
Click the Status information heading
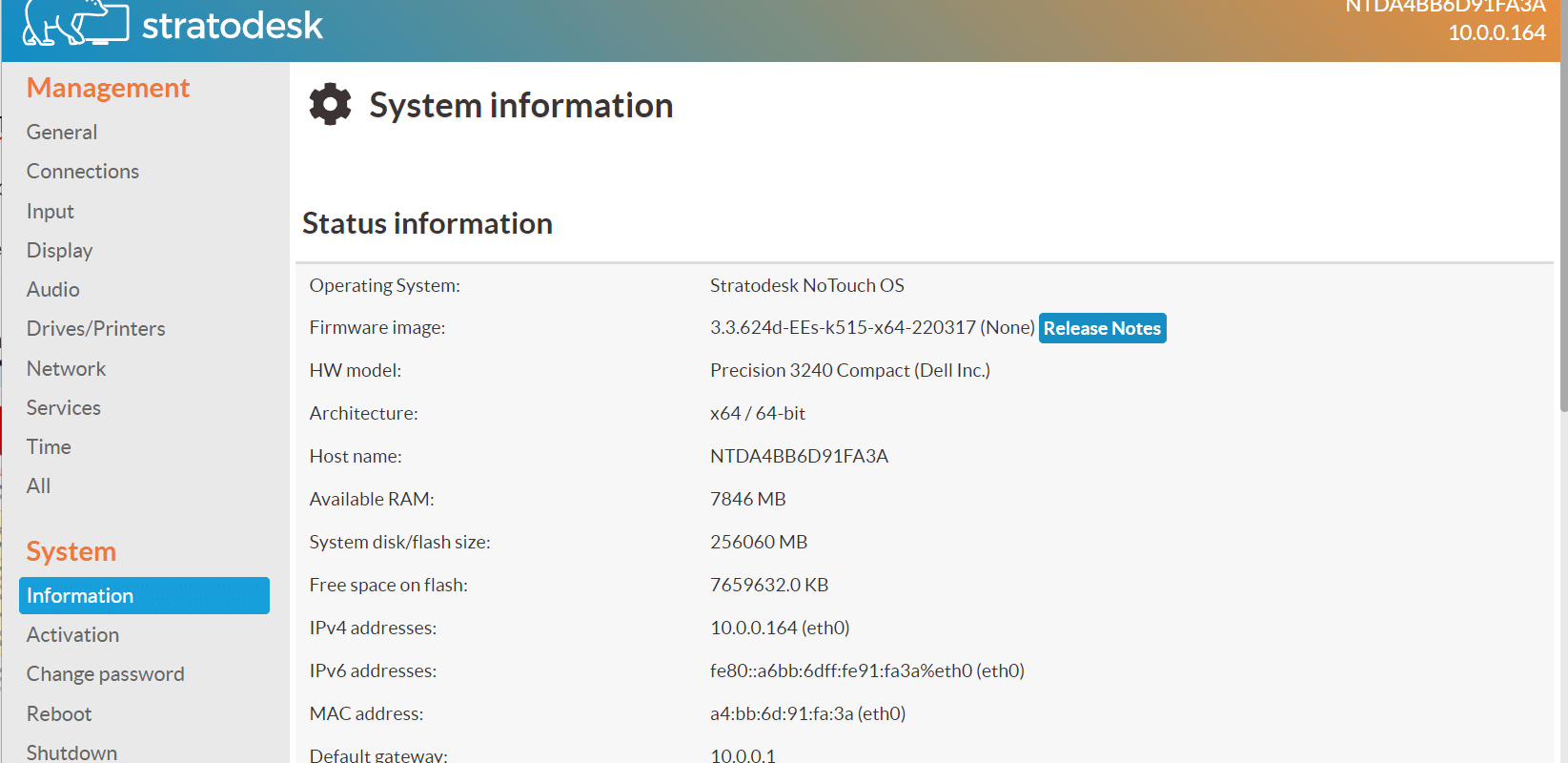[427, 223]
